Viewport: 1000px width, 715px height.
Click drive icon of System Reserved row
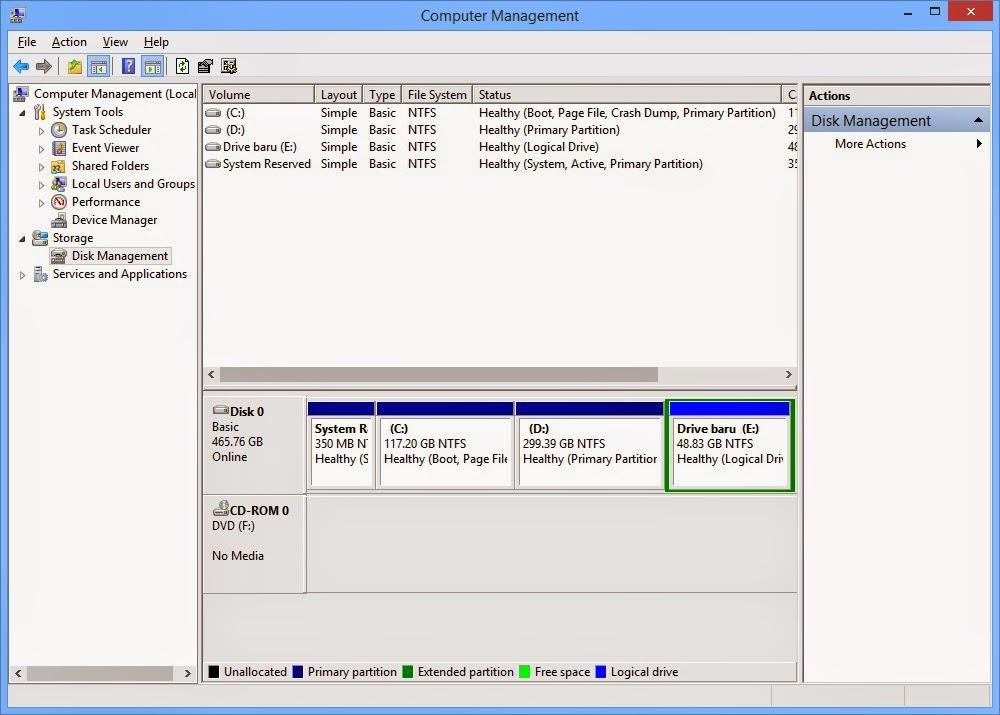coord(213,164)
